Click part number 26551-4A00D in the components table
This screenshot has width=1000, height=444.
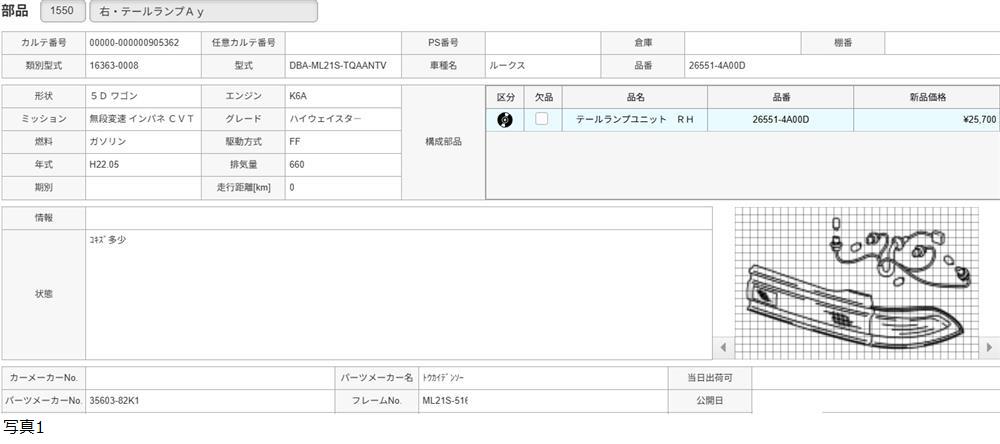(x=780, y=120)
